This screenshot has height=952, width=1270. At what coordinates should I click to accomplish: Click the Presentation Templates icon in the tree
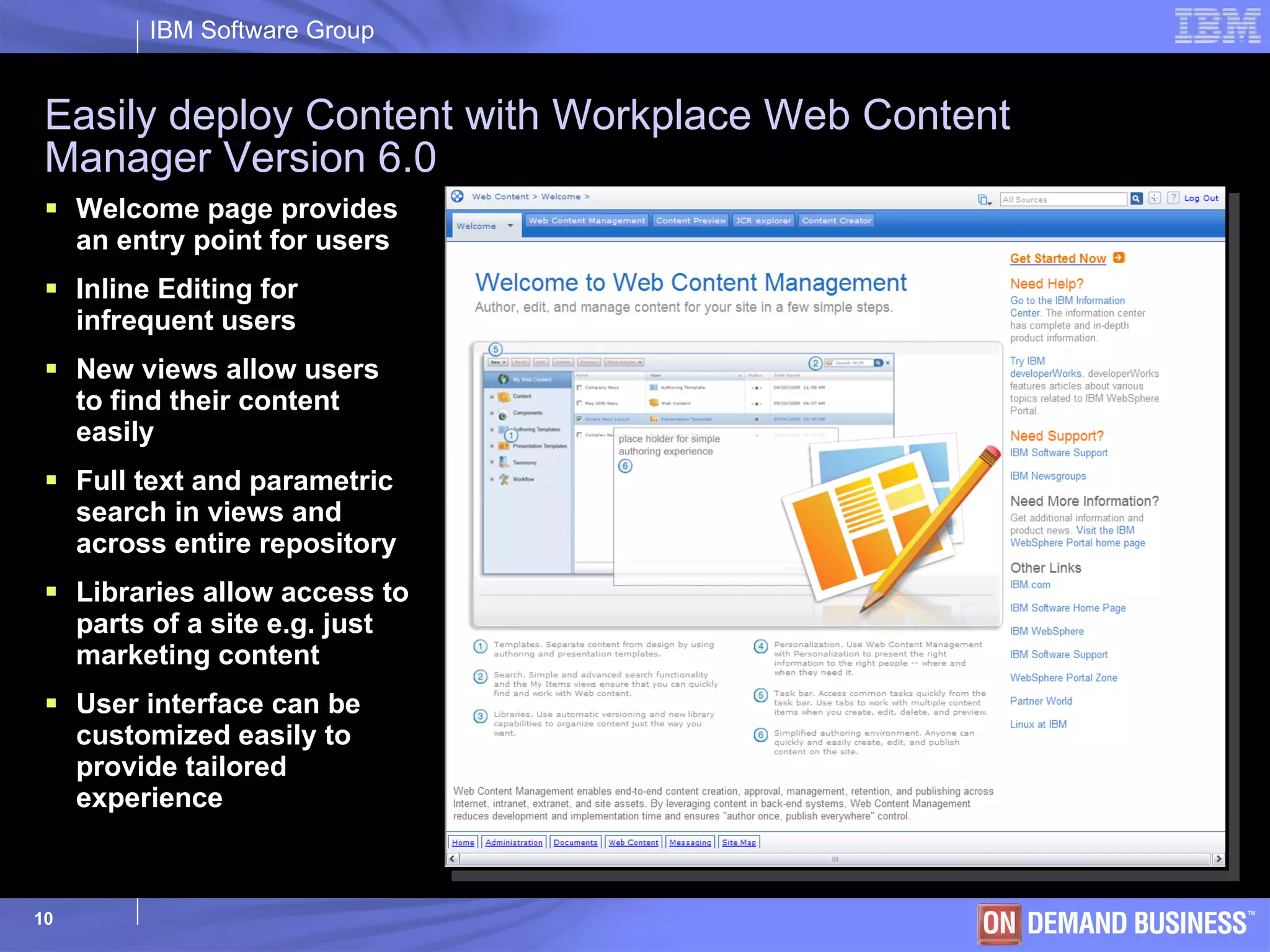pos(504,446)
